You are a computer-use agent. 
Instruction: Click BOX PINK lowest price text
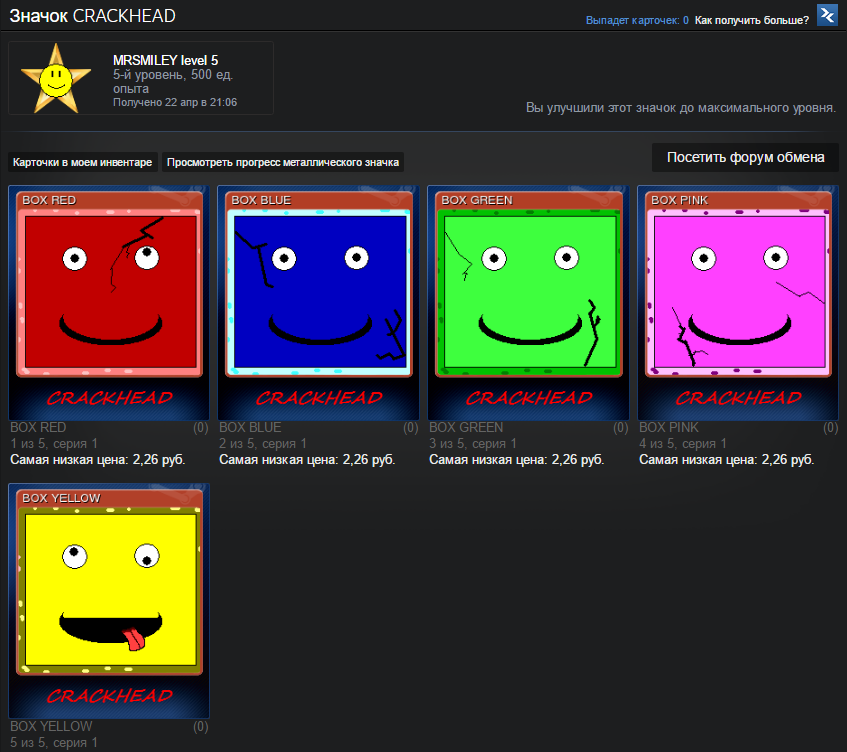[x=727, y=460]
